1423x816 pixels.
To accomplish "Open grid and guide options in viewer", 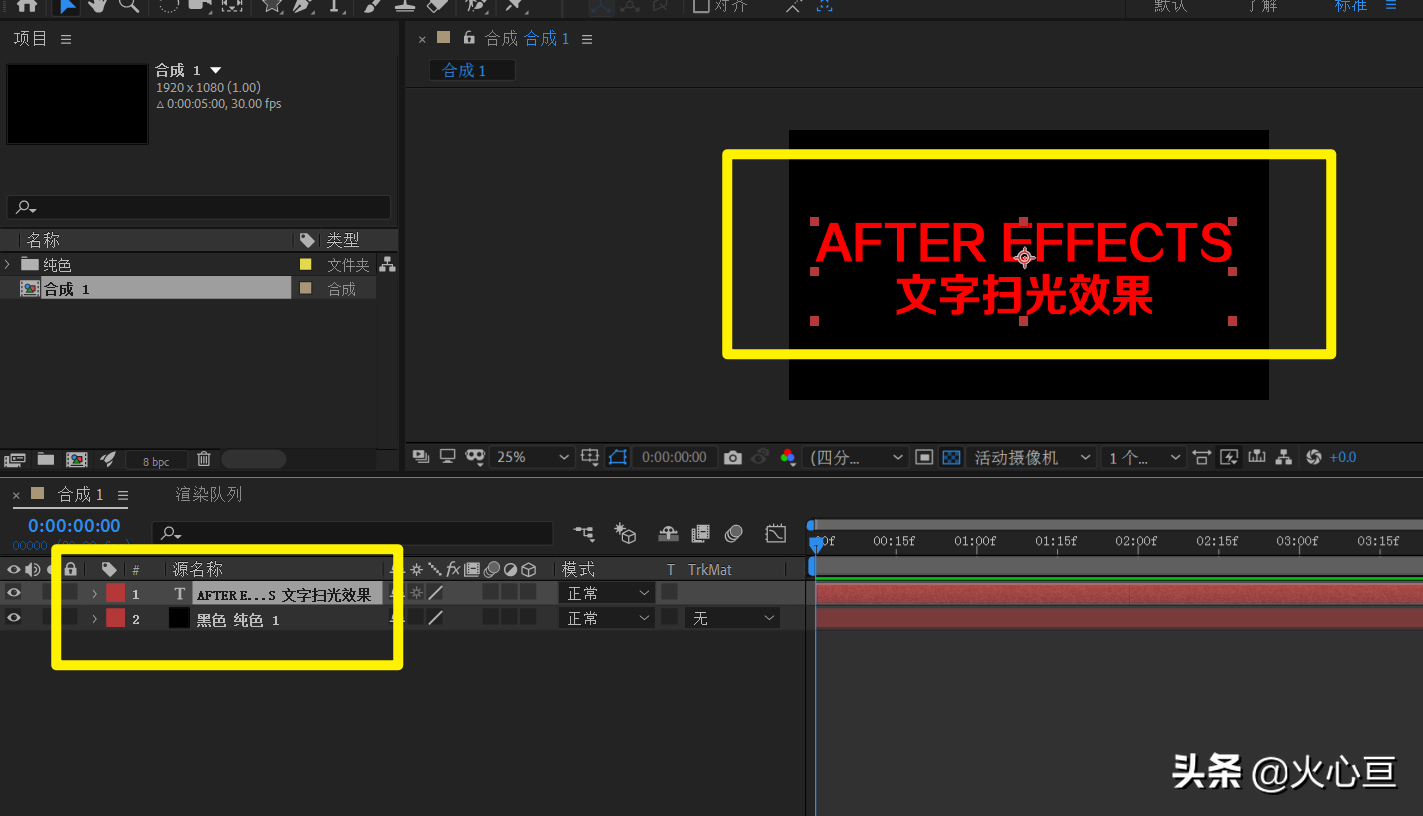I will click(590, 457).
